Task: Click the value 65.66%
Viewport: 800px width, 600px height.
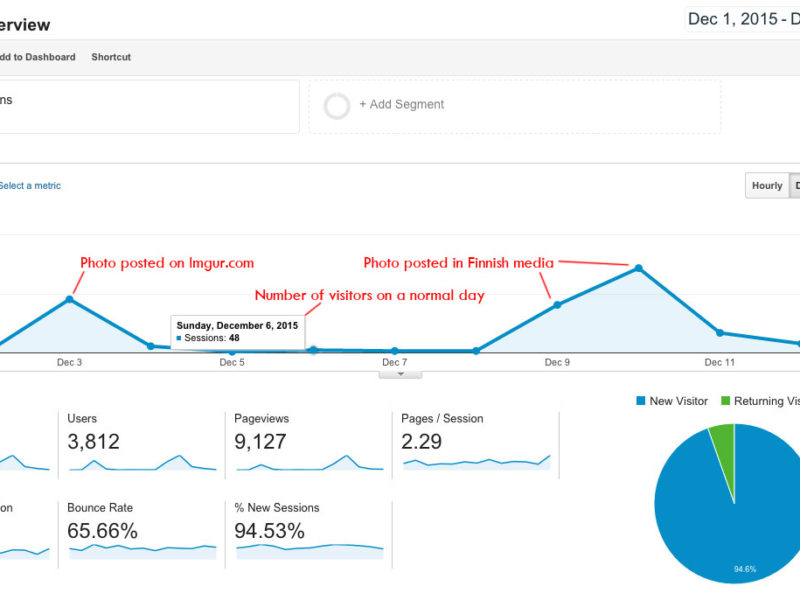Action: tap(103, 531)
